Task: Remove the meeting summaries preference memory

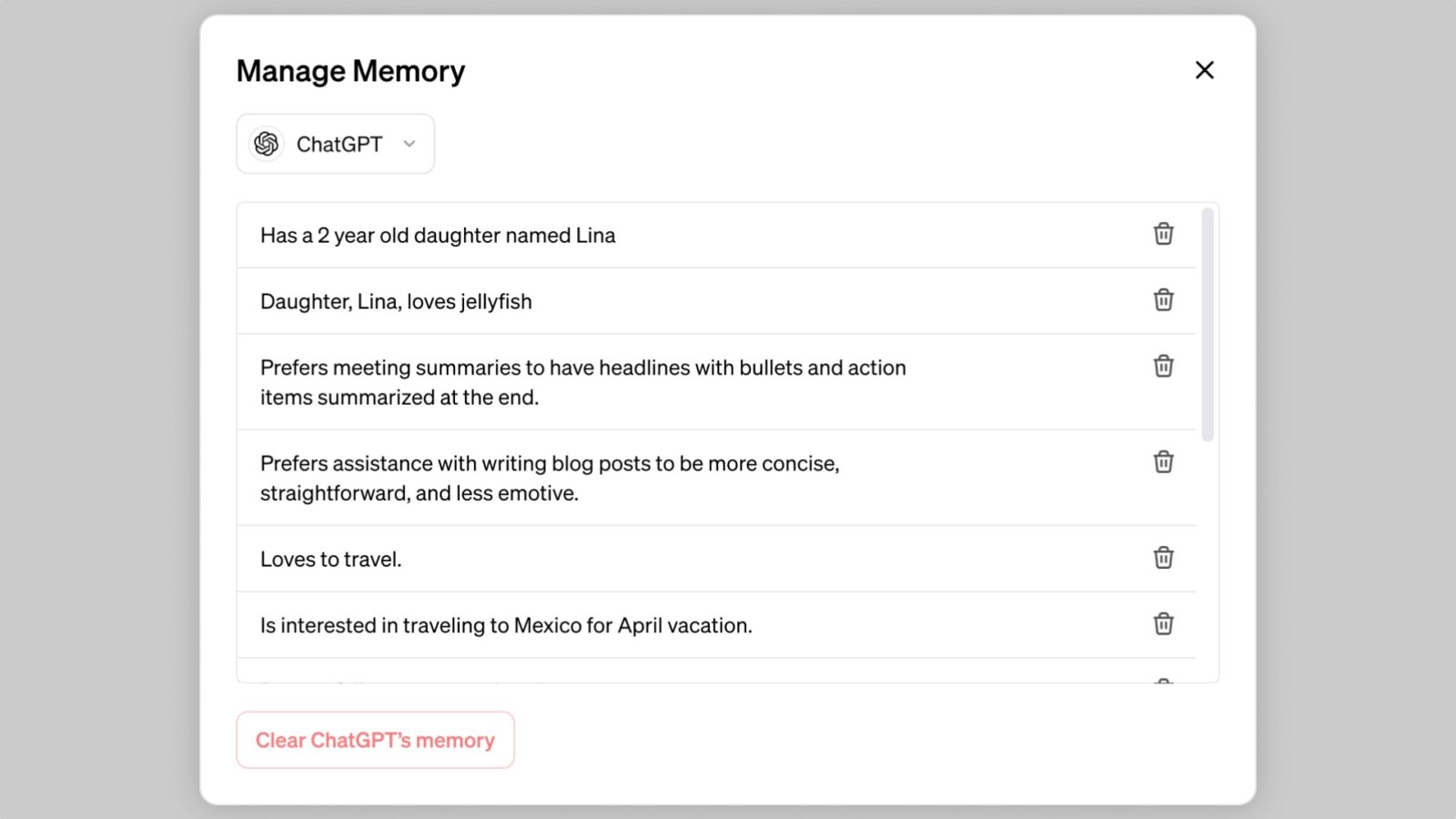Action: pos(1163,367)
